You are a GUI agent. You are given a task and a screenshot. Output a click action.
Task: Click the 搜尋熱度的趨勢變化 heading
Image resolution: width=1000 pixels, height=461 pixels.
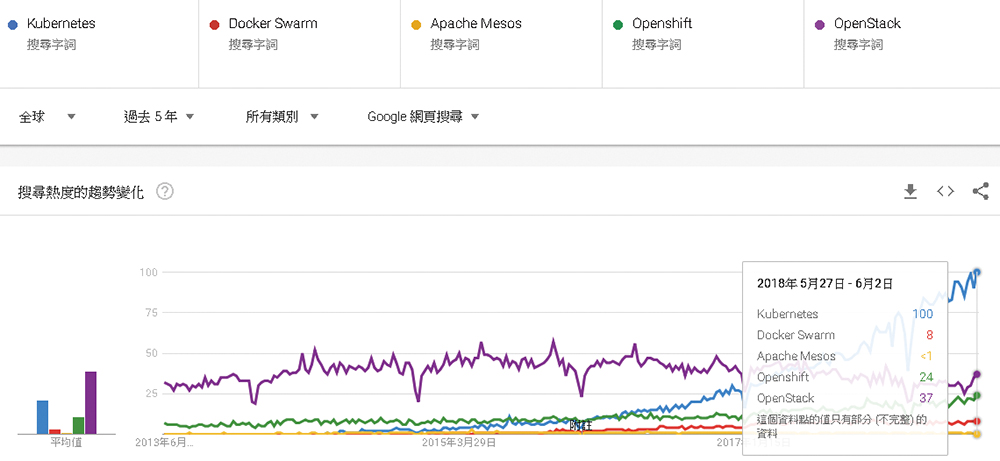81,192
